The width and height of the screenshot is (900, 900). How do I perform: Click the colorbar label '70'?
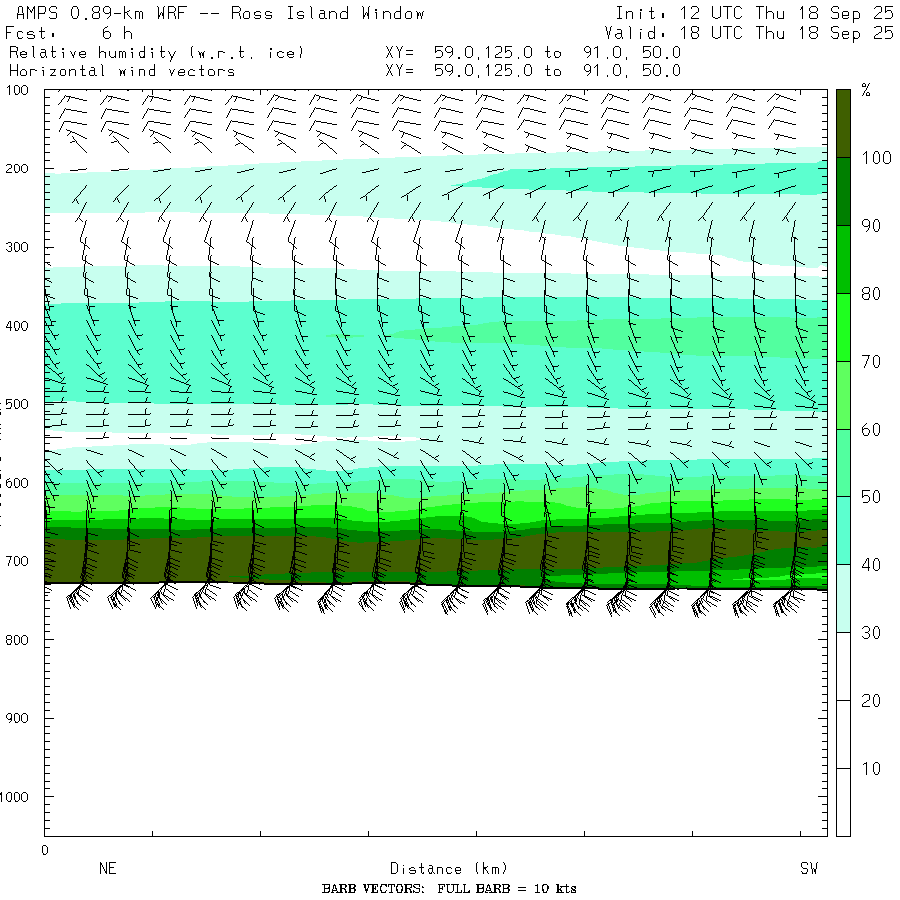[x=871, y=362]
